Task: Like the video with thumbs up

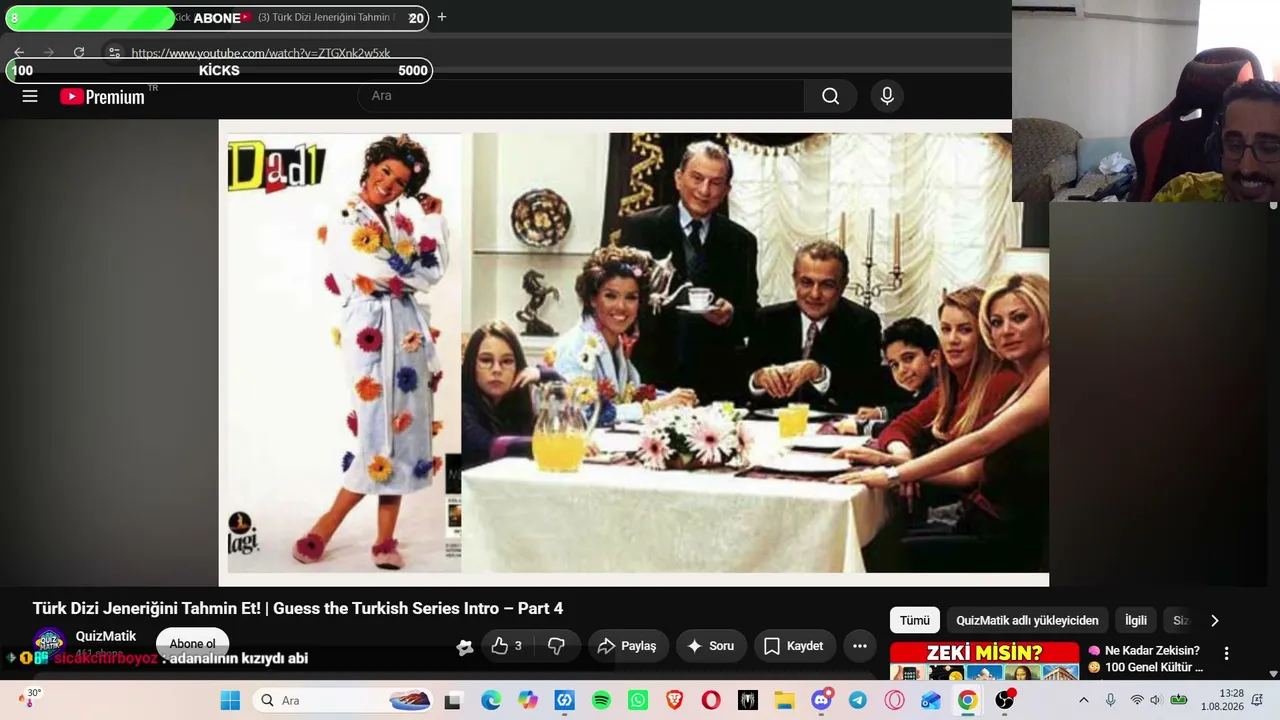Action: pyautogui.click(x=507, y=646)
